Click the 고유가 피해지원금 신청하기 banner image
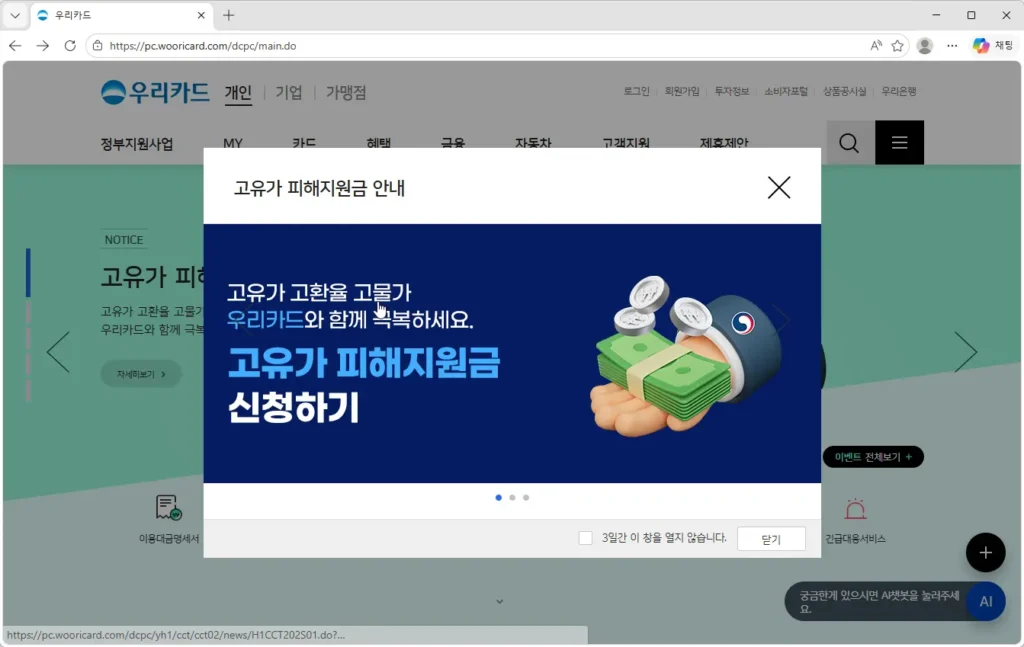This screenshot has height=647, width=1024. click(x=512, y=353)
